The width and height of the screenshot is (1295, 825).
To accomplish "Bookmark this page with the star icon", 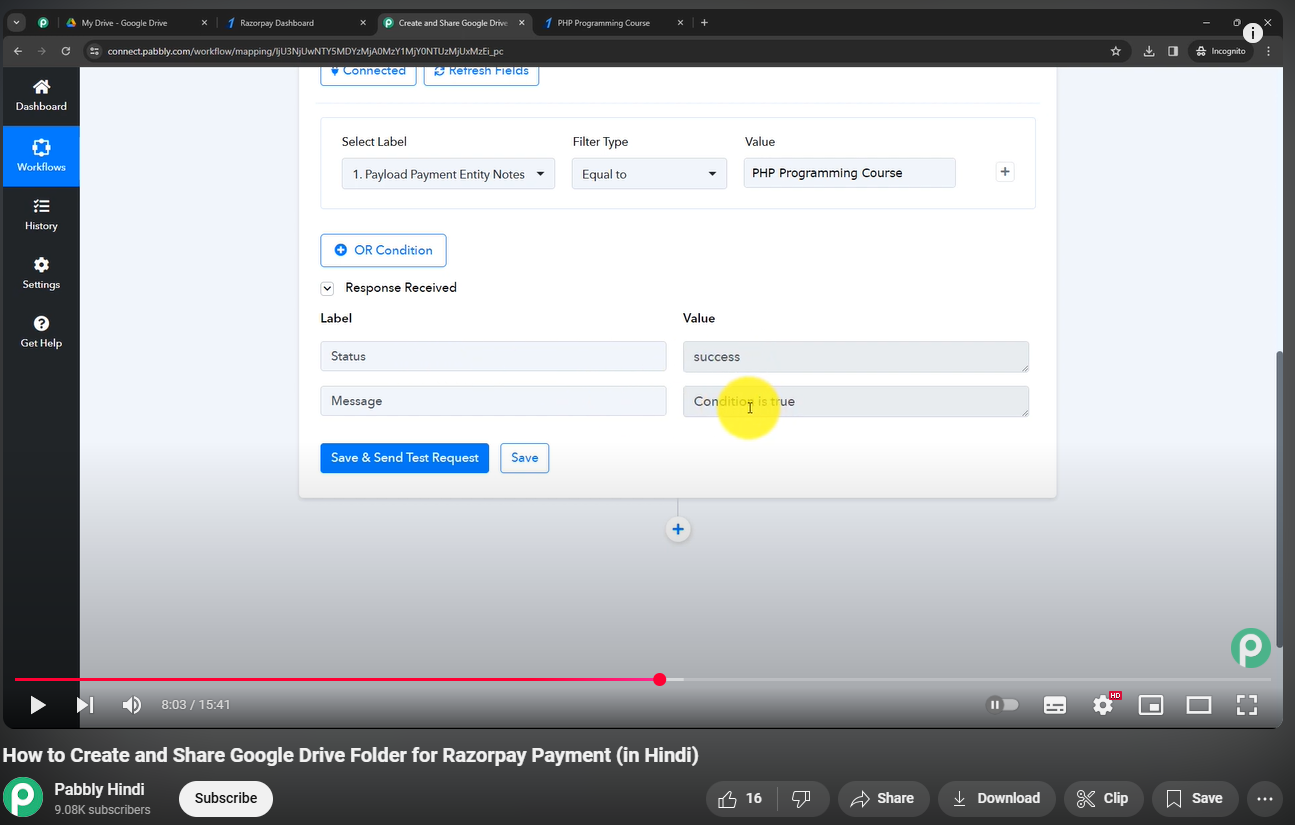I will click(x=1115, y=51).
